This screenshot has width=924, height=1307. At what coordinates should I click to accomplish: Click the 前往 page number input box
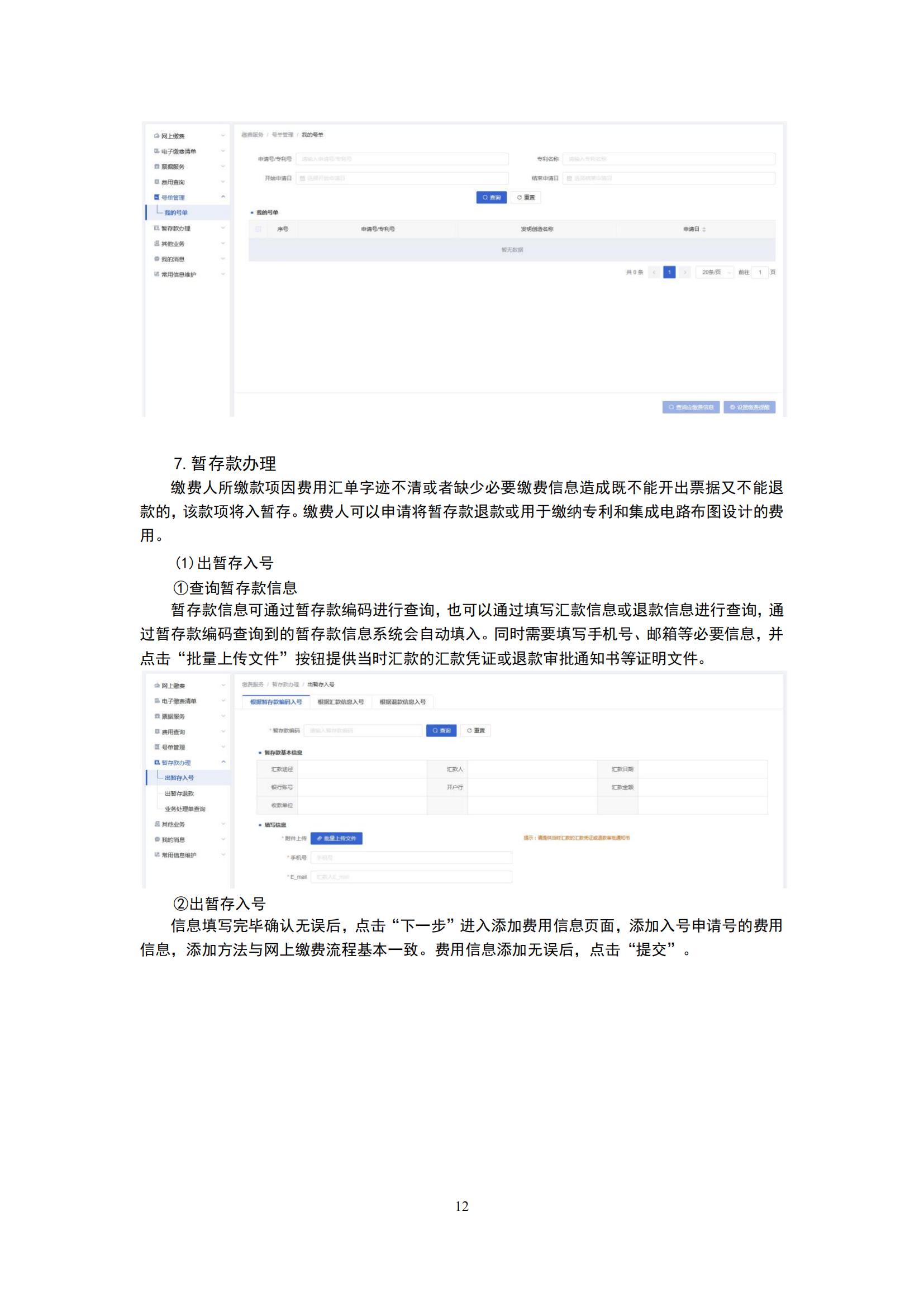click(x=760, y=273)
